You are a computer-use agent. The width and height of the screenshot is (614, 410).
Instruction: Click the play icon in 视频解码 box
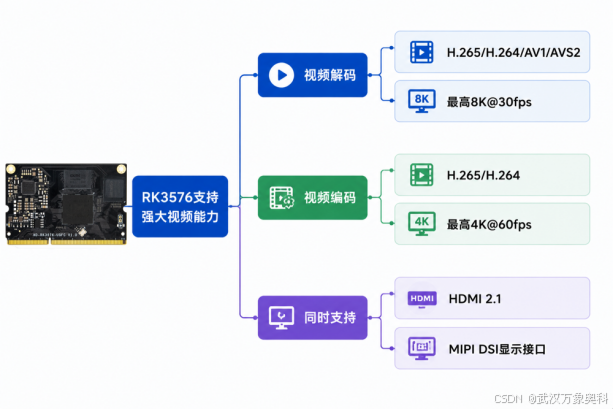pos(281,75)
